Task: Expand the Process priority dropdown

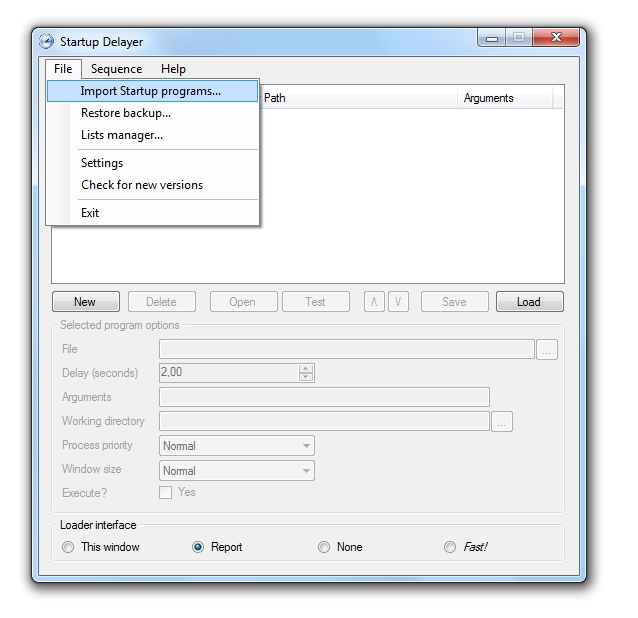Action: tap(237, 446)
